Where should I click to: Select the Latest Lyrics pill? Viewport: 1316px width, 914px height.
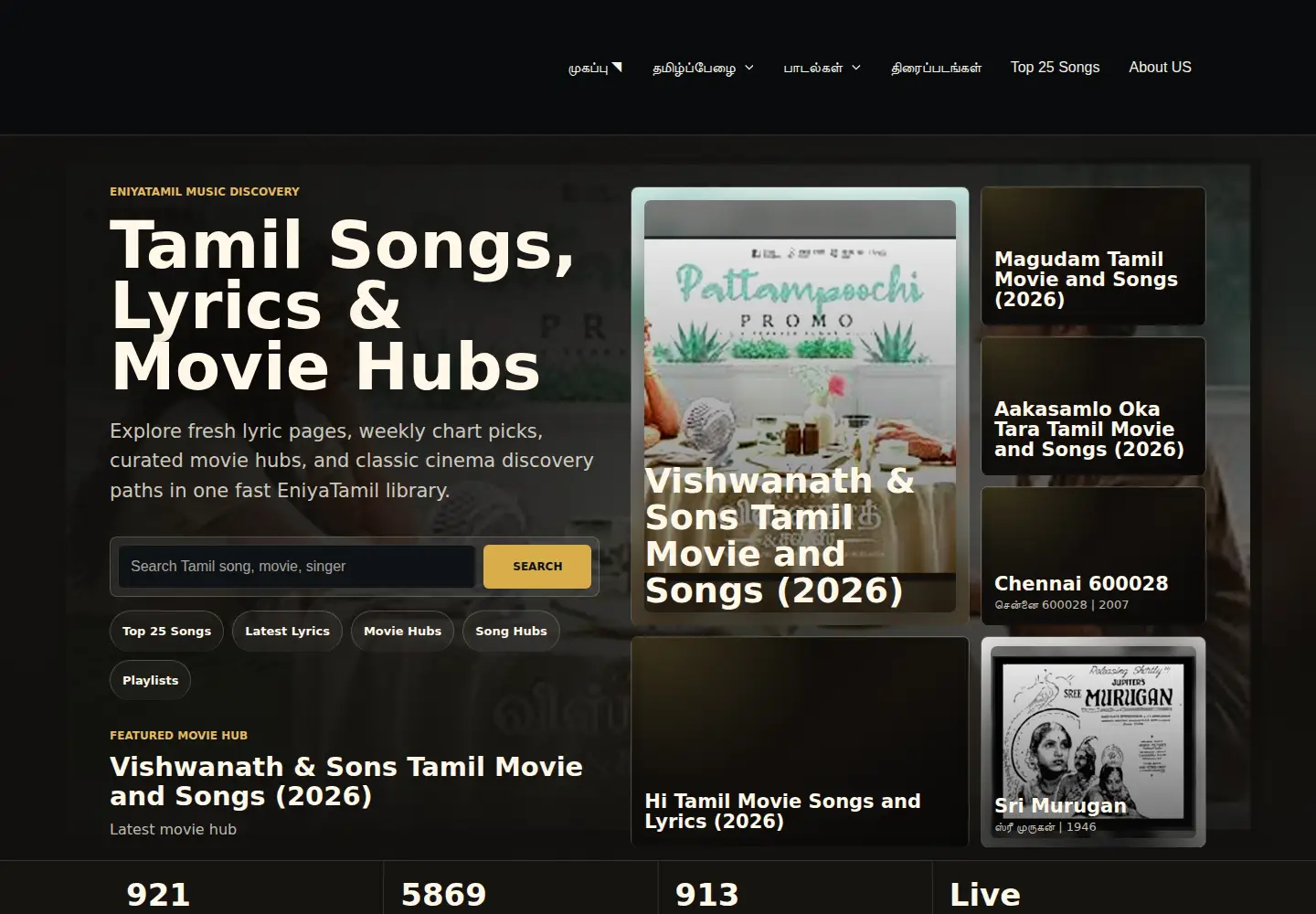[x=287, y=631]
